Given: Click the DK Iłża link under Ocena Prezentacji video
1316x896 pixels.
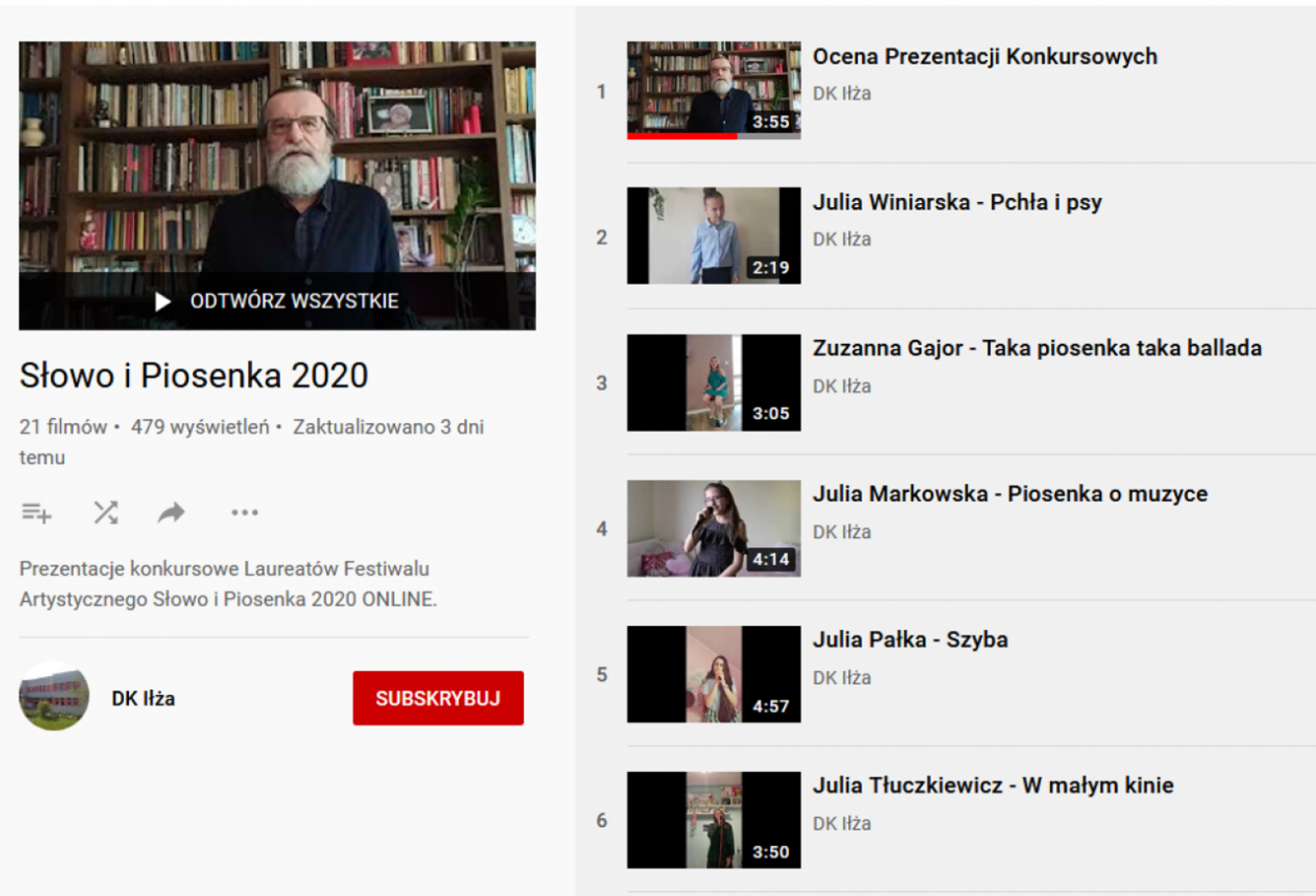Looking at the screenshot, I should click(x=842, y=94).
